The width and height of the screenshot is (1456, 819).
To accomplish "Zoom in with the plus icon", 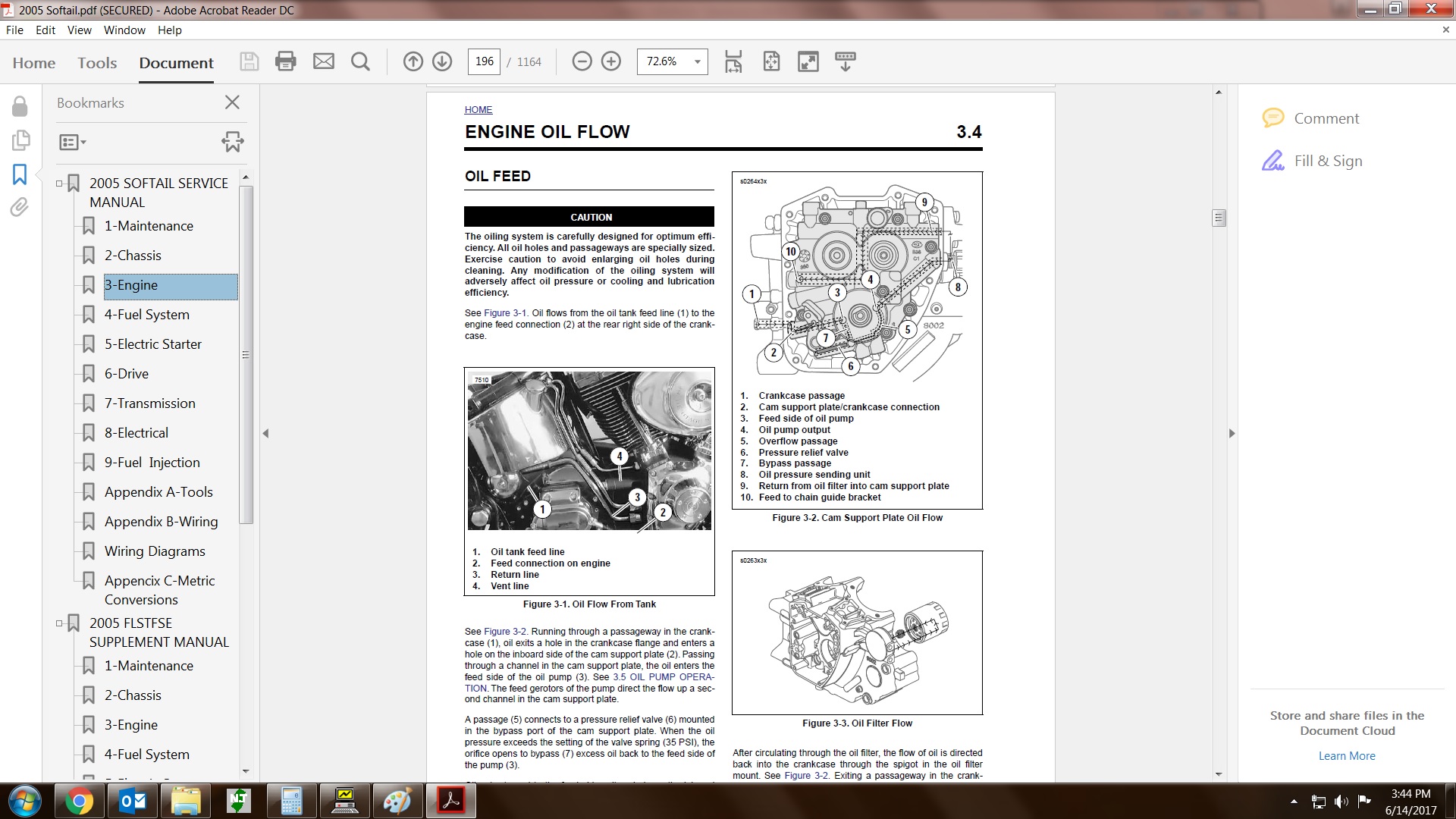I will 611,61.
